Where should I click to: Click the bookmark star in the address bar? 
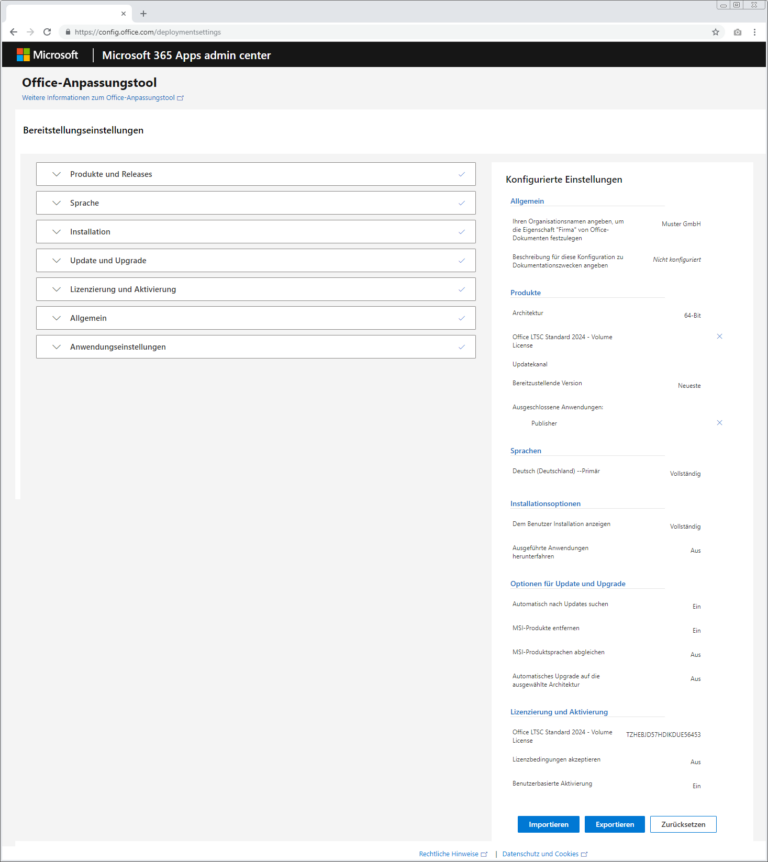click(x=716, y=31)
